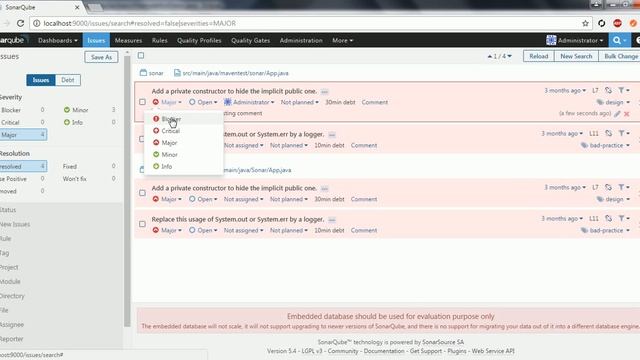Switch facet mode to Debt
This screenshot has height=360, width=640.
[x=68, y=80]
